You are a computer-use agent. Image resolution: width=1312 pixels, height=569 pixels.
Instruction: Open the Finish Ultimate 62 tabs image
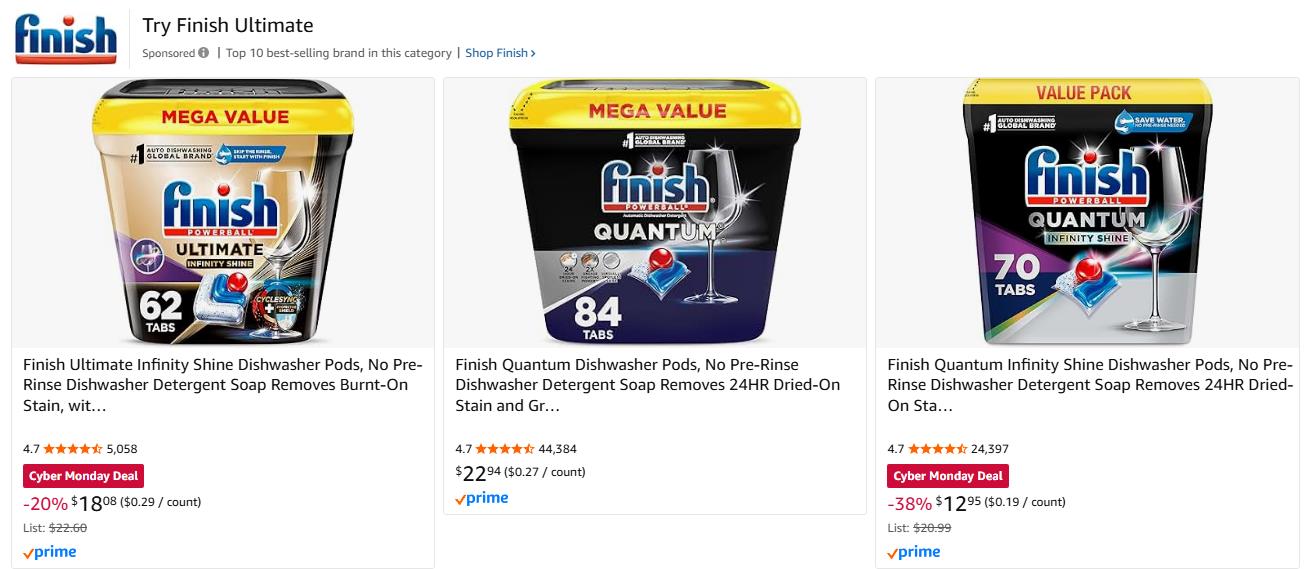point(223,213)
